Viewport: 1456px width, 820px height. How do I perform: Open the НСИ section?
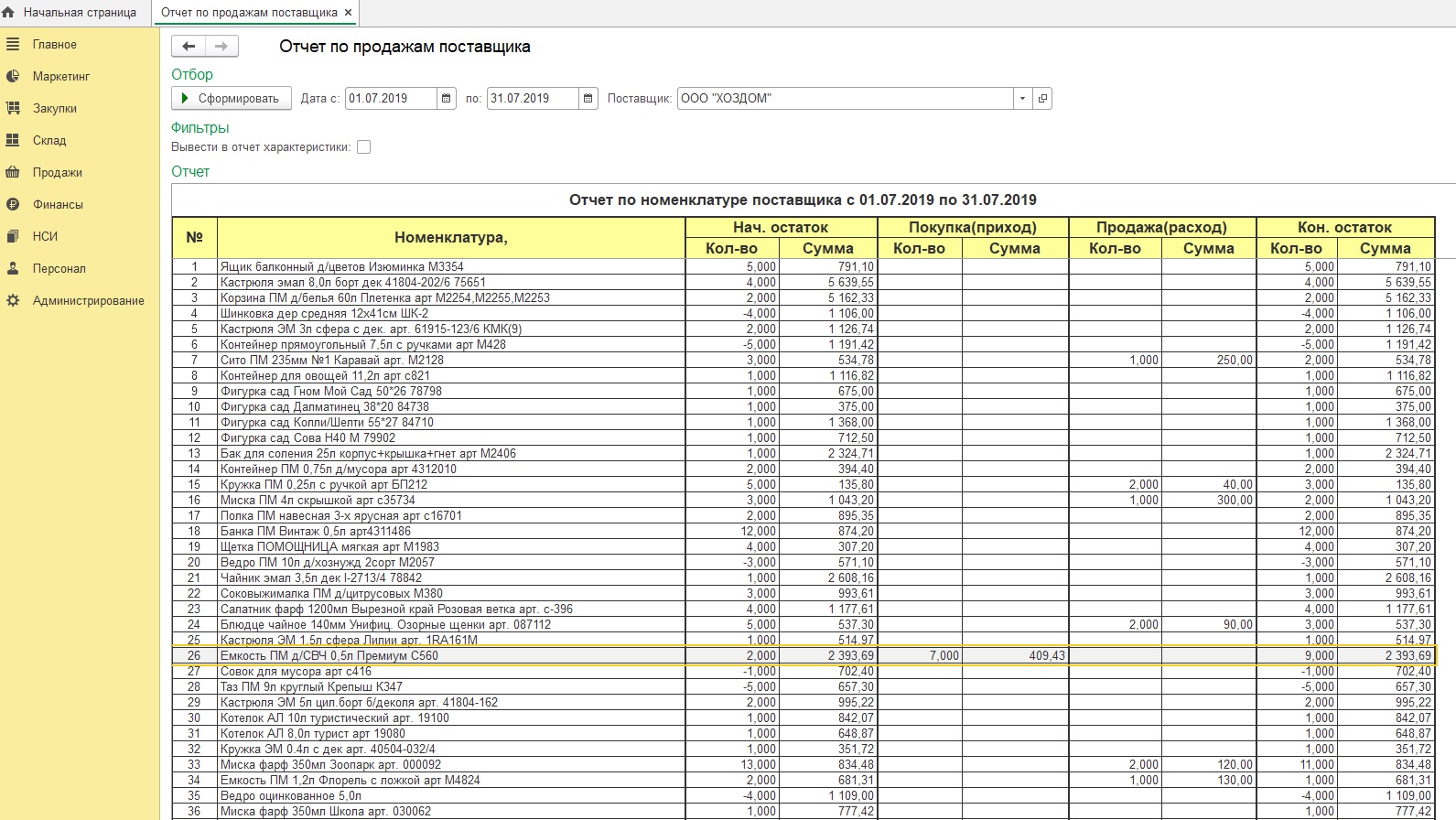(x=45, y=236)
